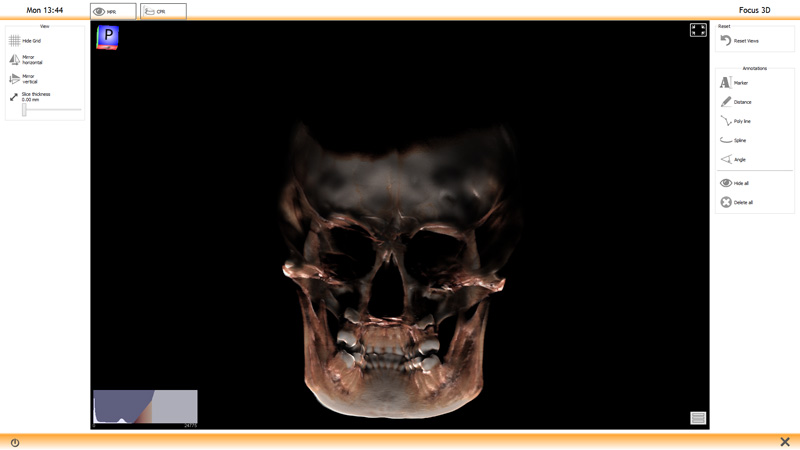
Task: Switch to the CPR tab
Action: tap(163, 11)
